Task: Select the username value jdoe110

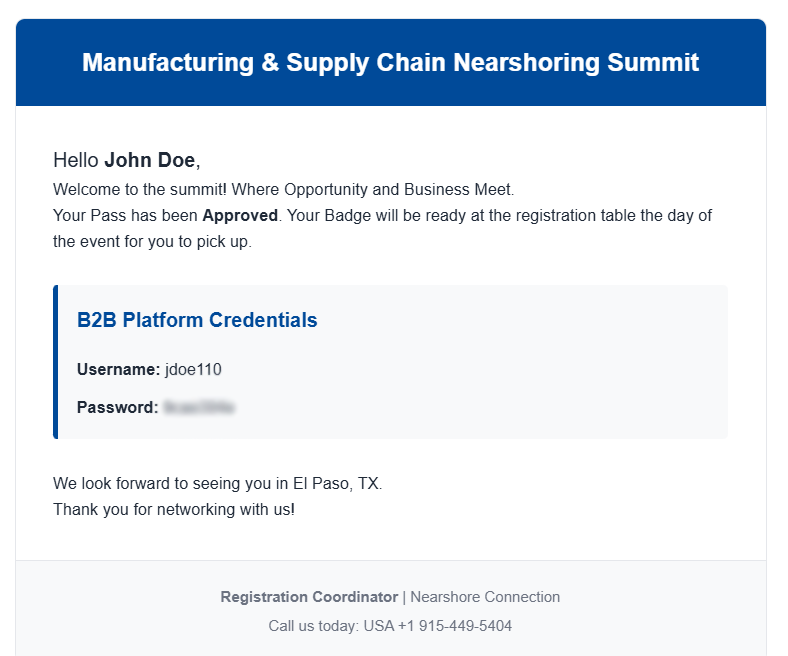Action: pos(193,369)
